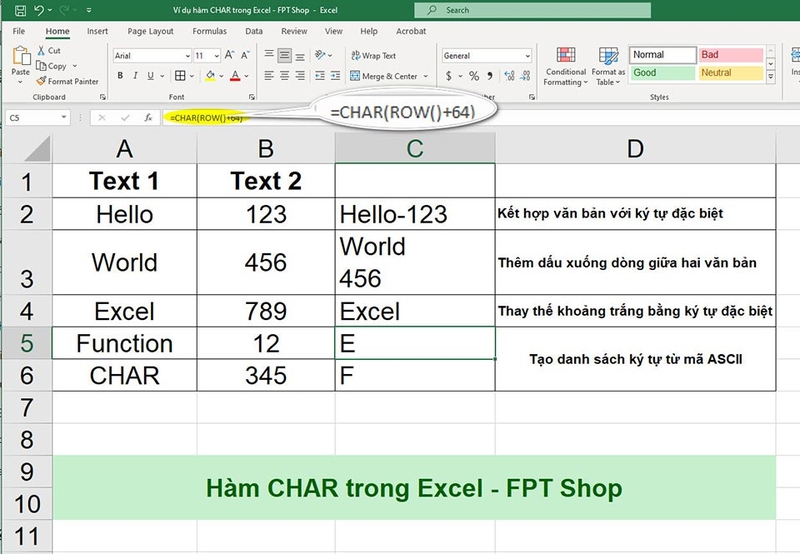This screenshot has height=554, width=800.
Task: Center cell text horizontally
Action: tap(285, 75)
